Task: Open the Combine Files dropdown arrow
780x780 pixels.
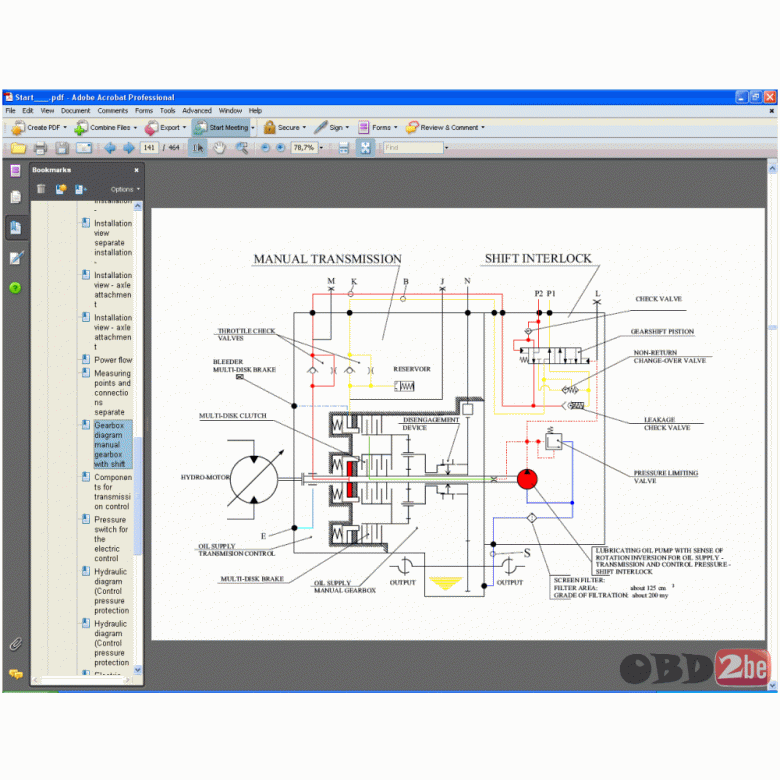Action: click(x=135, y=128)
